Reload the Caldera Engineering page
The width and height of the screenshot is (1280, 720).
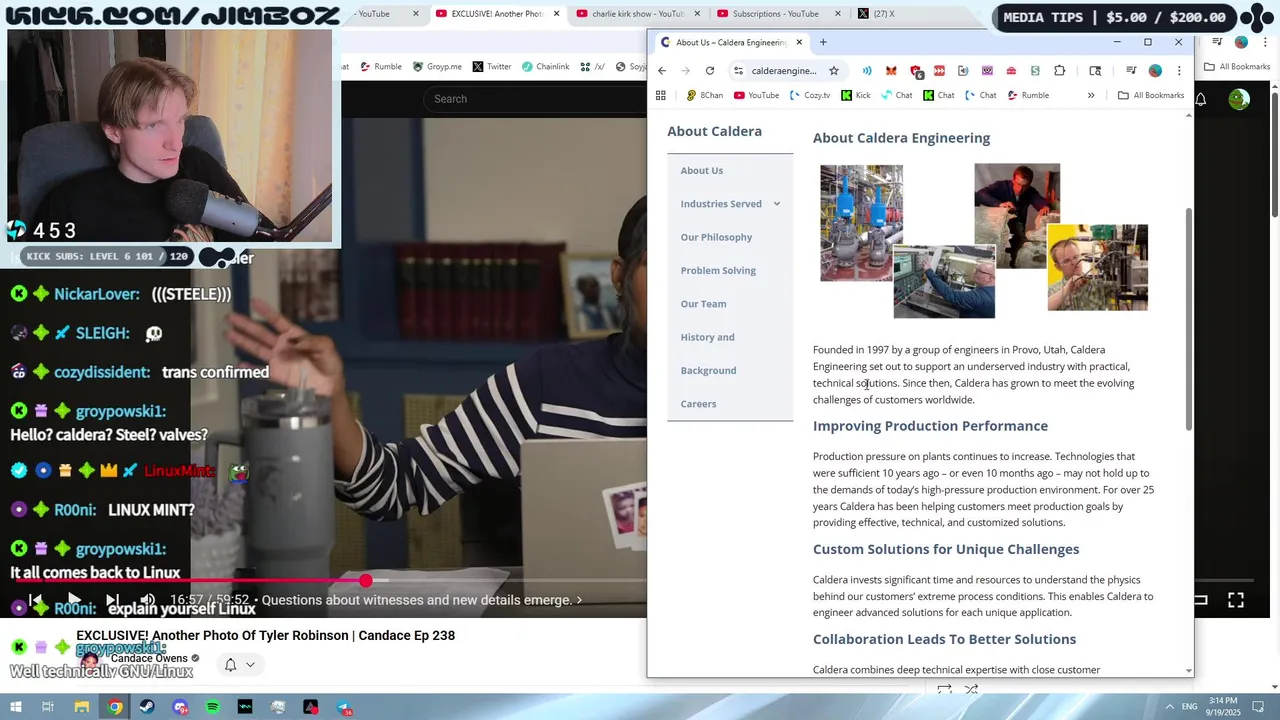pos(710,71)
